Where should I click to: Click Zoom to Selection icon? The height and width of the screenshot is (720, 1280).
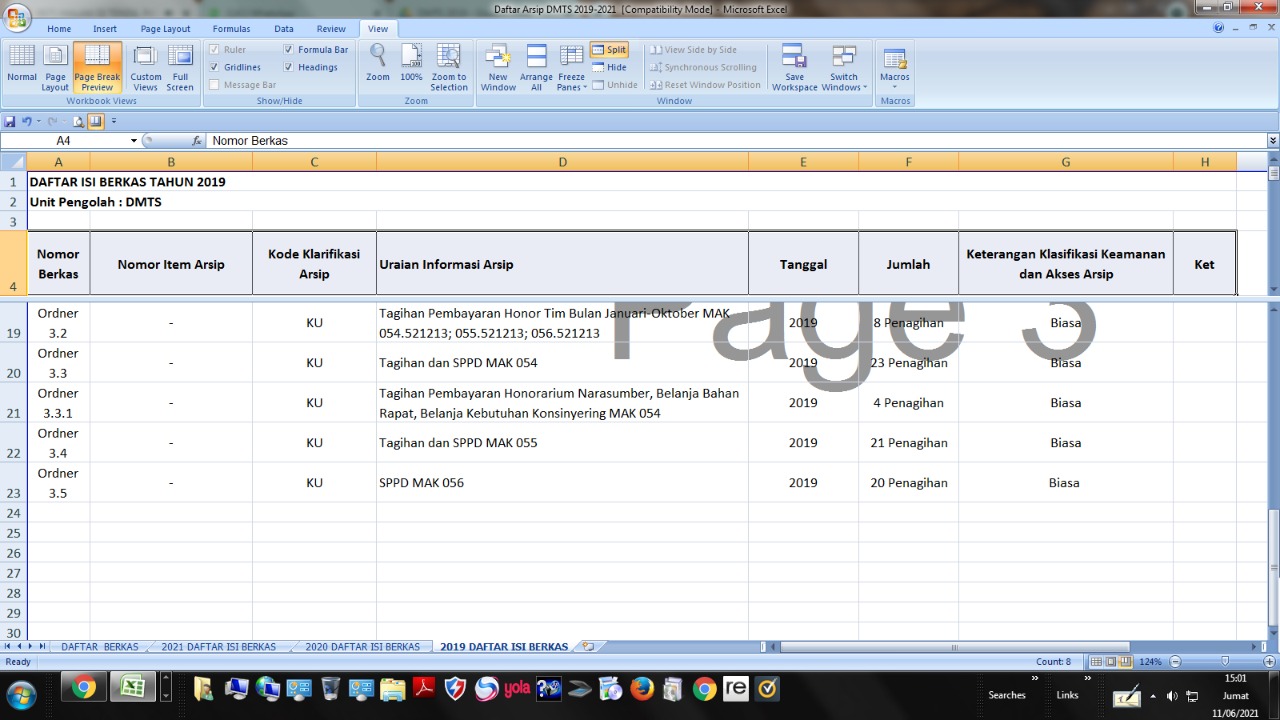tap(449, 67)
